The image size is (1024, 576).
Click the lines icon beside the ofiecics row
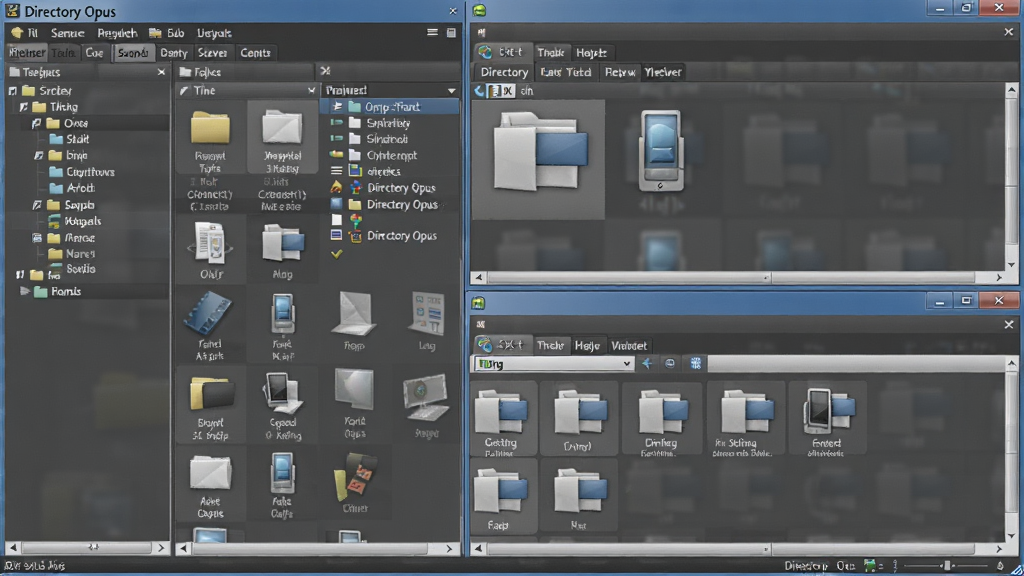tap(336, 171)
